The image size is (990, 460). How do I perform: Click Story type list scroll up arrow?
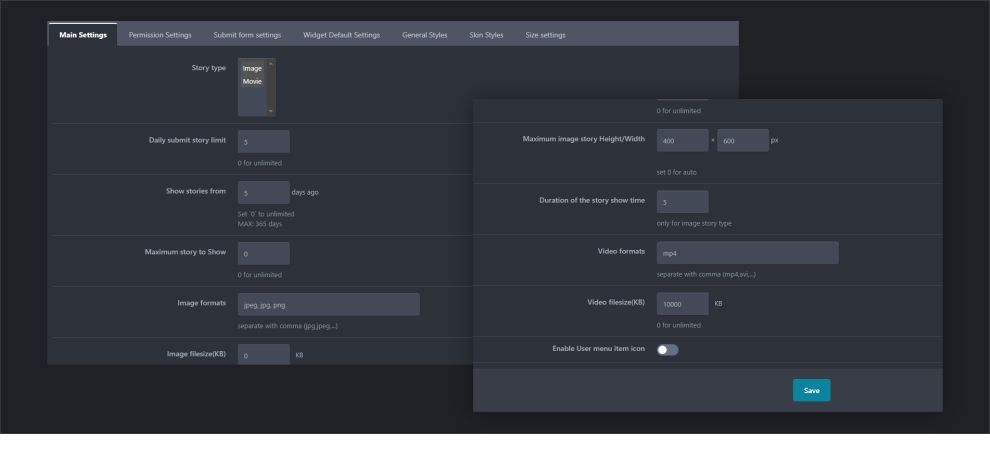click(x=271, y=63)
